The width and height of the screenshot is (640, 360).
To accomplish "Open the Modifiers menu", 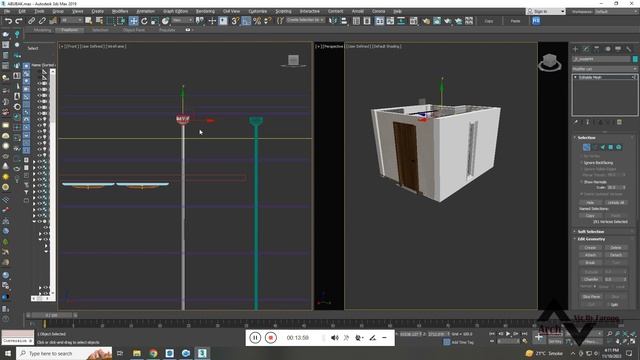I will [x=120, y=11].
